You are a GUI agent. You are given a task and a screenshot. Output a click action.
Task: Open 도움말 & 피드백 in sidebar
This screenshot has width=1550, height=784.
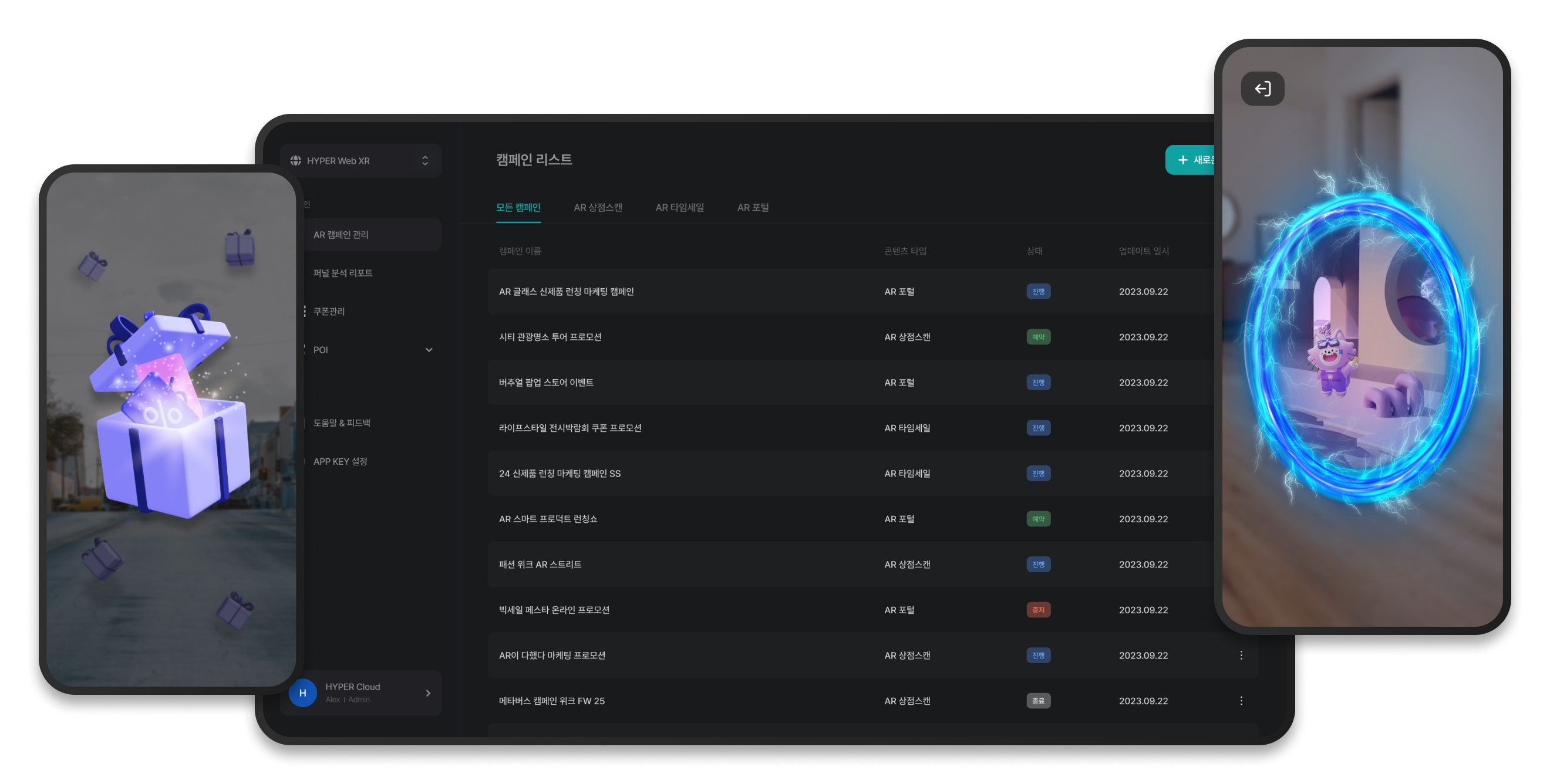341,423
